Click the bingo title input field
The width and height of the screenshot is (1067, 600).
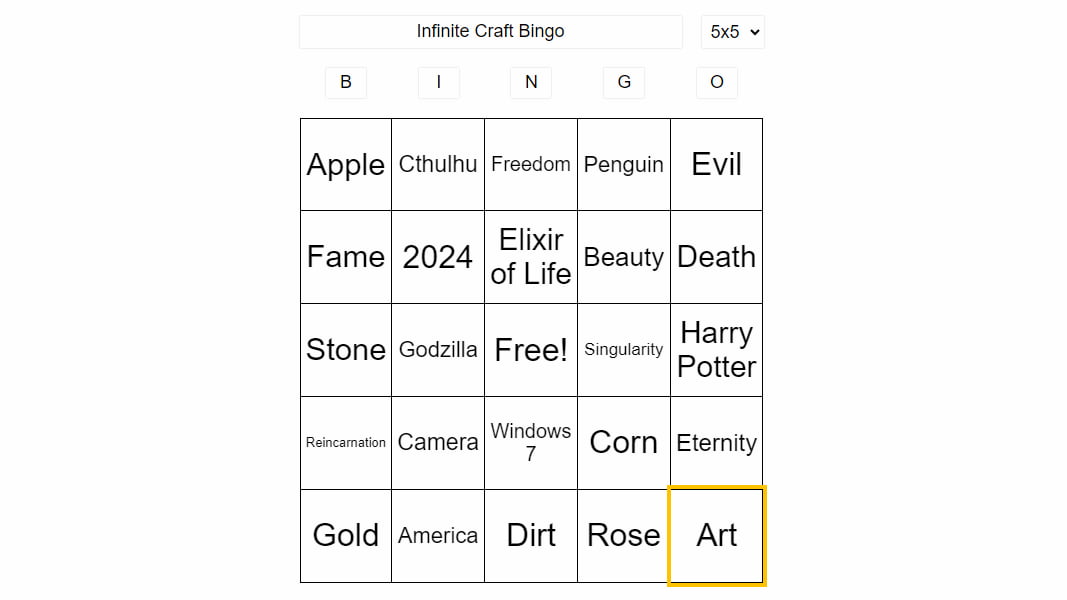(x=490, y=31)
